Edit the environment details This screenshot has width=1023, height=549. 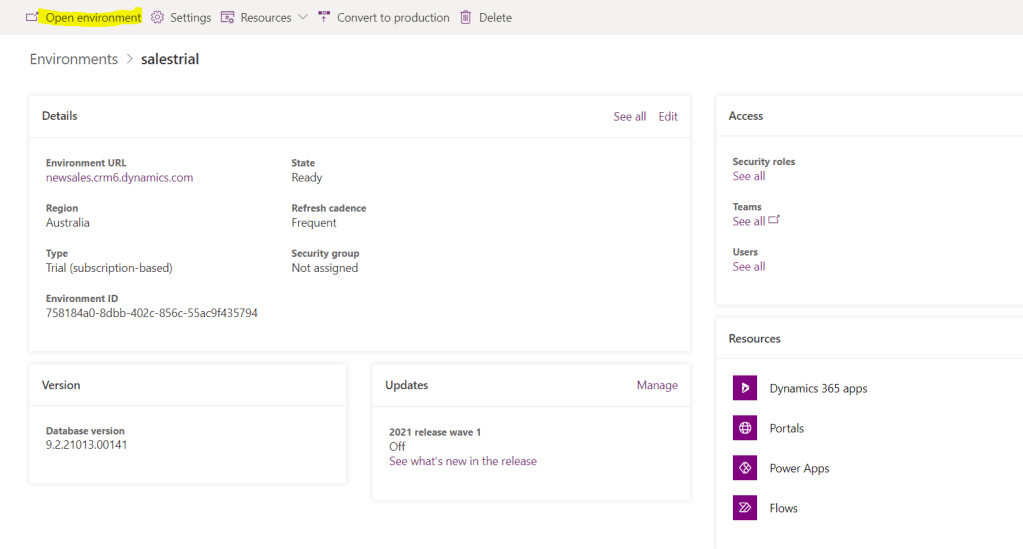[x=668, y=116]
